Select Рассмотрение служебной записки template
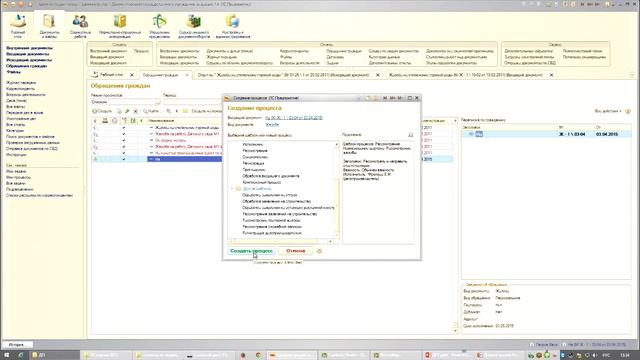 (272, 227)
